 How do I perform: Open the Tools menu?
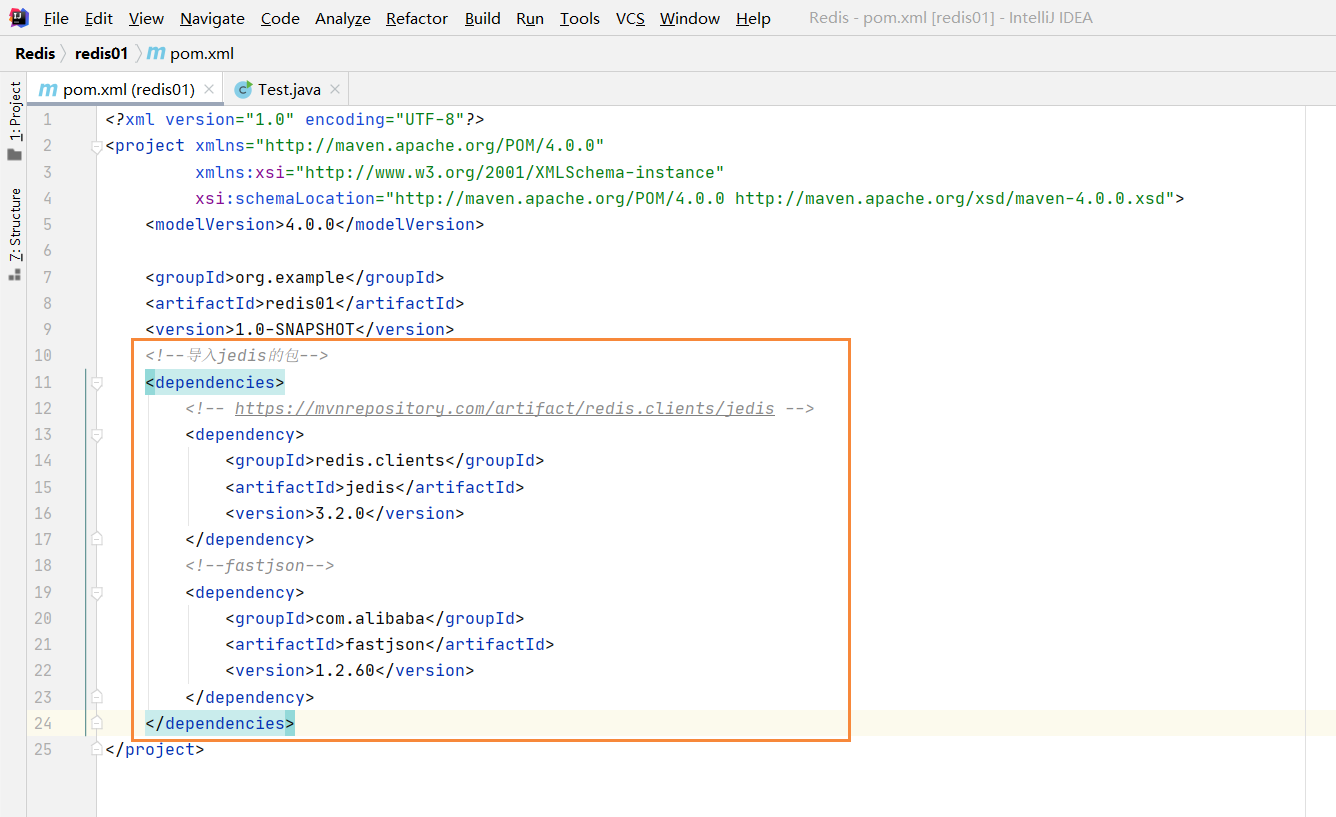tap(579, 18)
